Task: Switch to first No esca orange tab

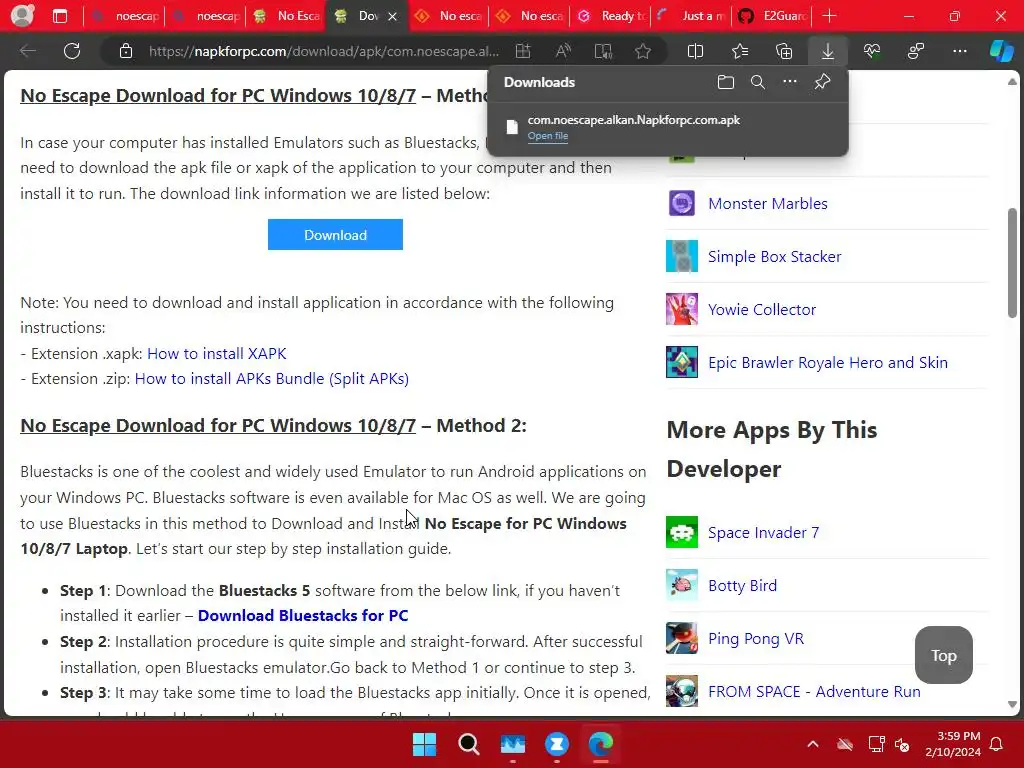Action: point(448,16)
